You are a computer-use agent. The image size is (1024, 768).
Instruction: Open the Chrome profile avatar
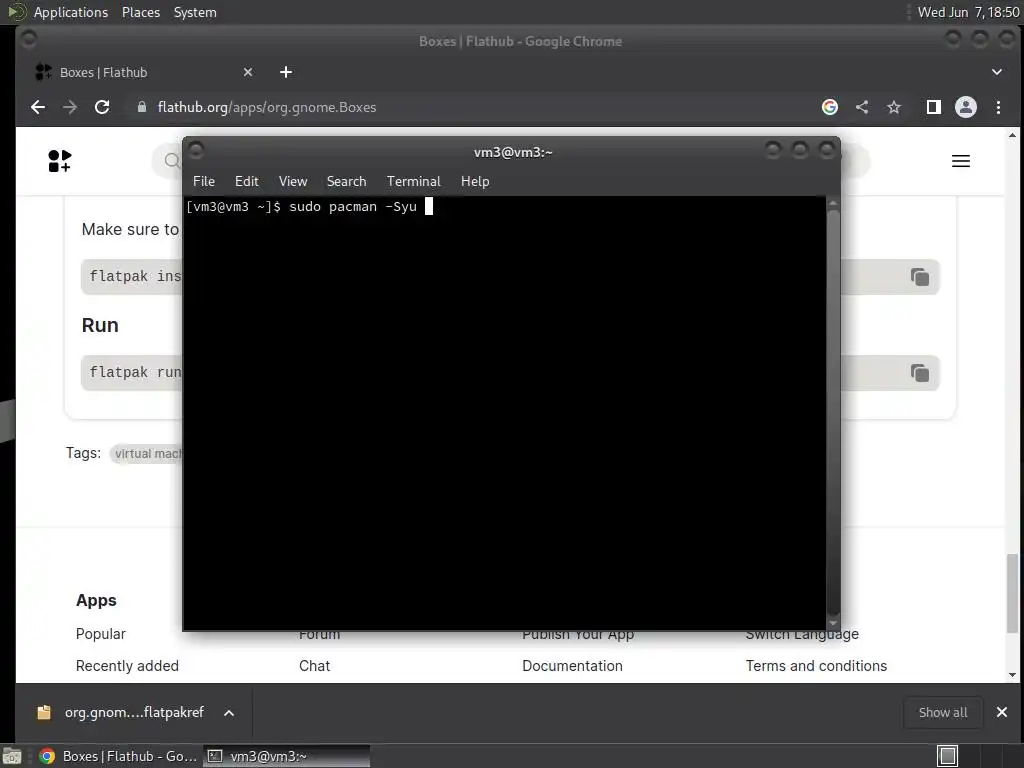click(966, 107)
